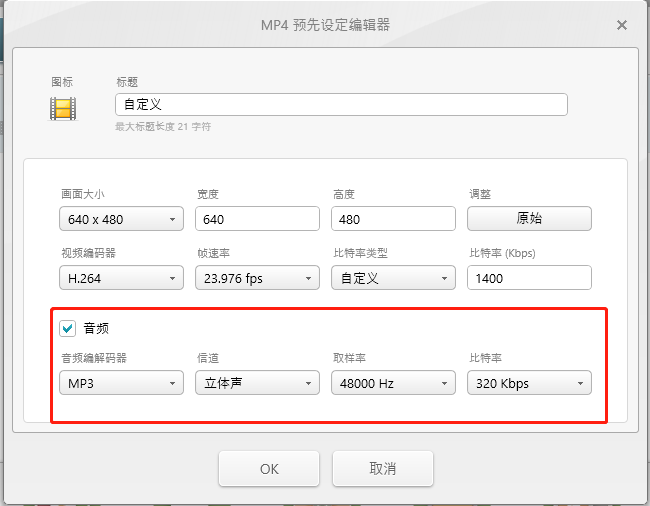Screen dimensions: 650x506
Task: Click the 比特率 (Kbps) field showing 1400
Action: click(529, 278)
